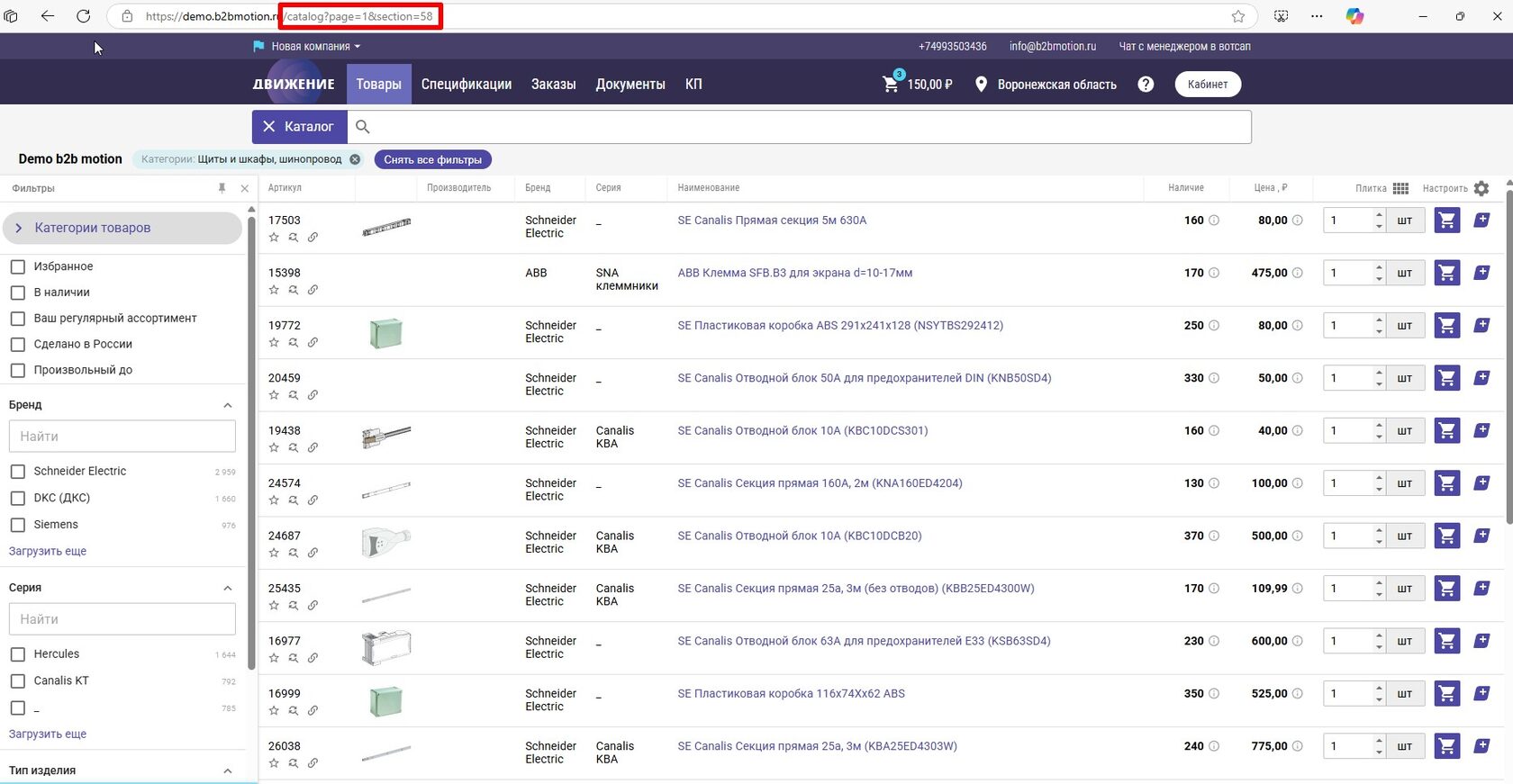
Task: Copy the link for article 15398
Action: [313, 290]
